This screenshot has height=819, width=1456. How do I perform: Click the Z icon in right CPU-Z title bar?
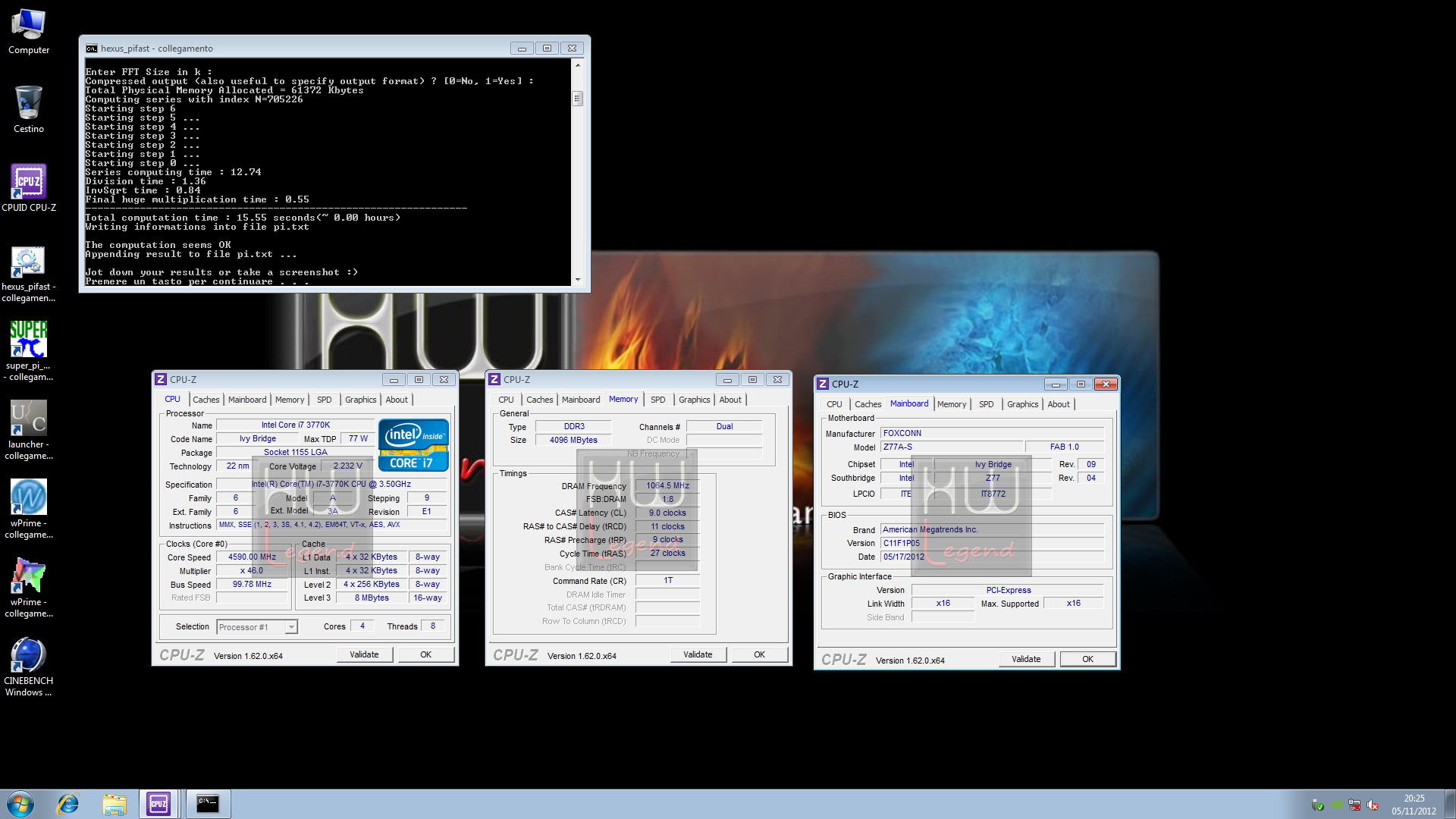coord(823,384)
